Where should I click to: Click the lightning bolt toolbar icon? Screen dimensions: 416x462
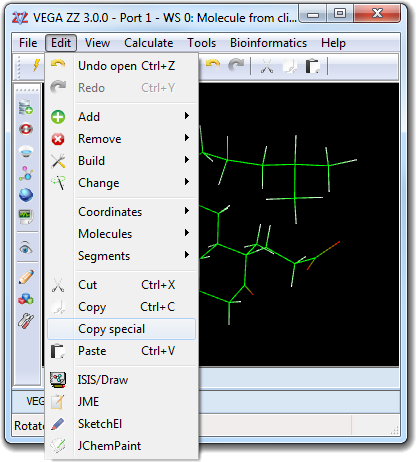[36, 65]
